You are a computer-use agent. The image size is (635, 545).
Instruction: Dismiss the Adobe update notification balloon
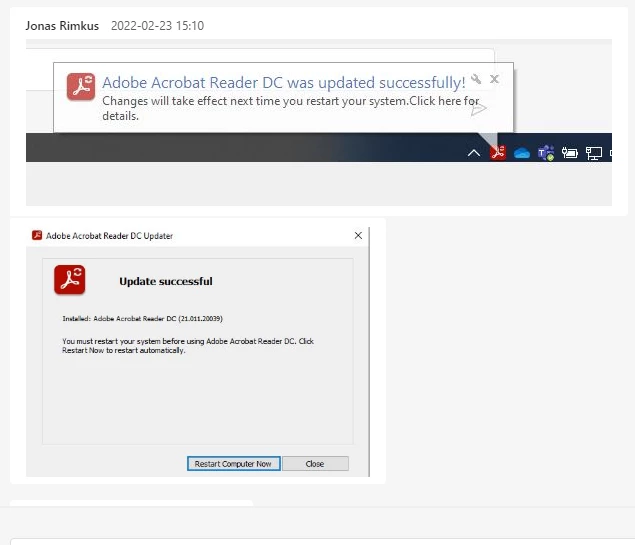[x=494, y=79]
